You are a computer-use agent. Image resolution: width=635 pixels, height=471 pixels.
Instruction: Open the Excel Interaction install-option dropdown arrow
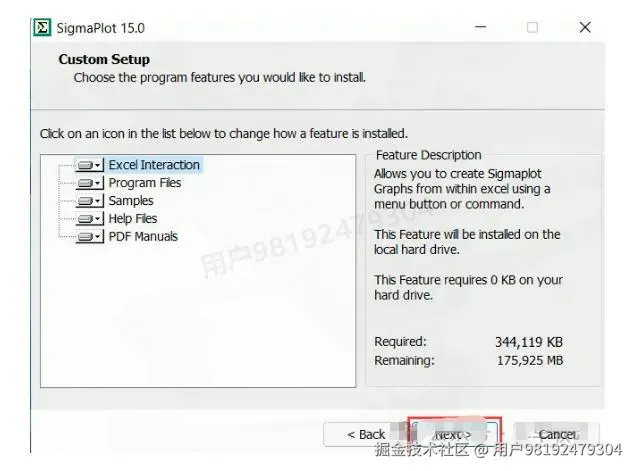(98, 165)
